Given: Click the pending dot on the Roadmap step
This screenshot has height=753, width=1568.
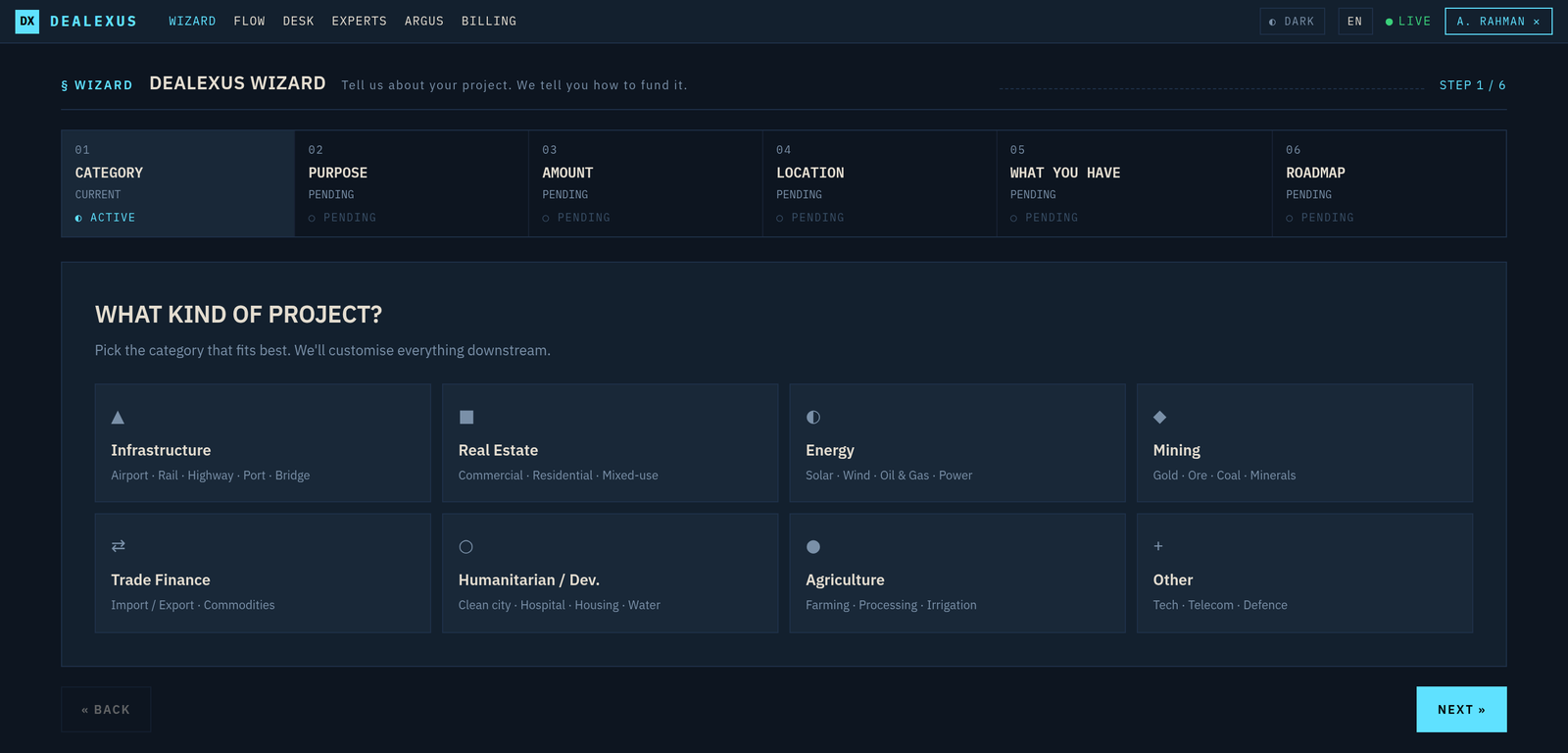Looking at the screenshot, I should click(x=1290, y=218).
